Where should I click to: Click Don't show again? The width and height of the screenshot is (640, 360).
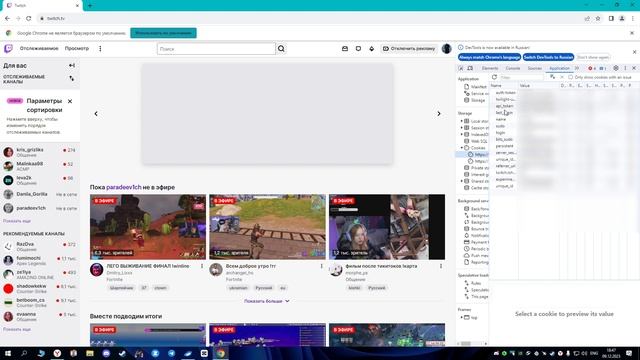[593, 57]
